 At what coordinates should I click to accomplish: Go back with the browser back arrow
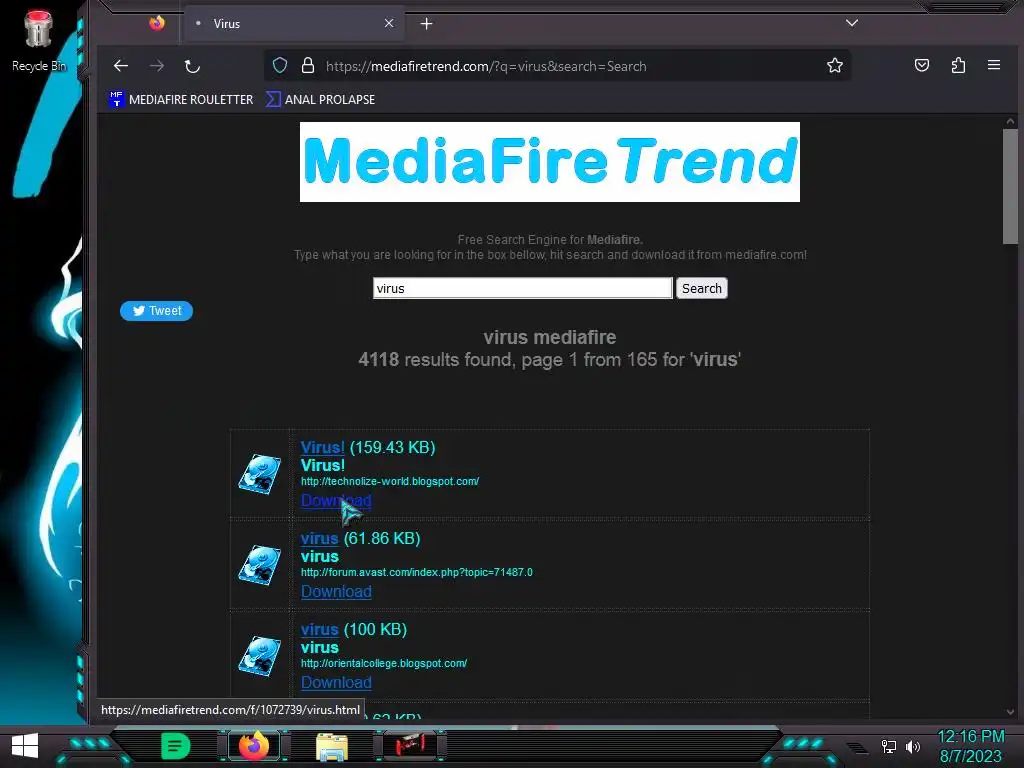(121, 66)
